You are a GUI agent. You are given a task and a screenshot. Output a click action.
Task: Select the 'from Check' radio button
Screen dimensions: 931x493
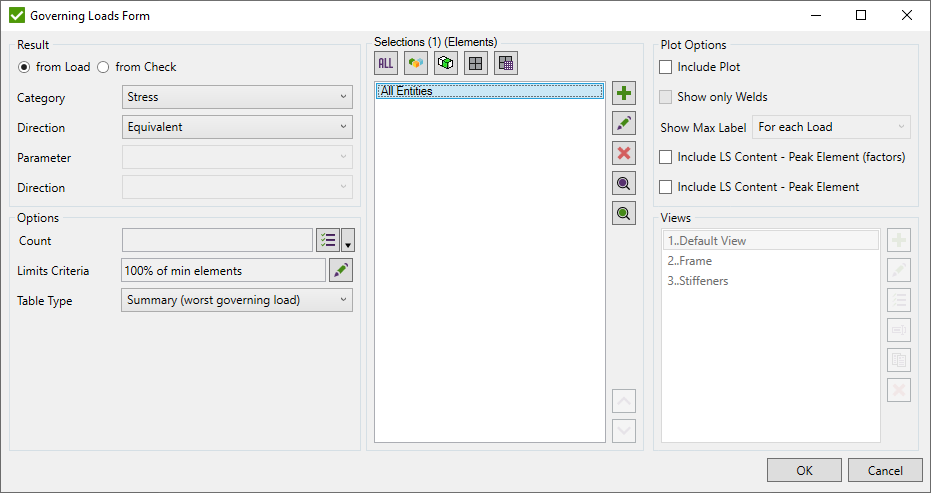(103, 67)
